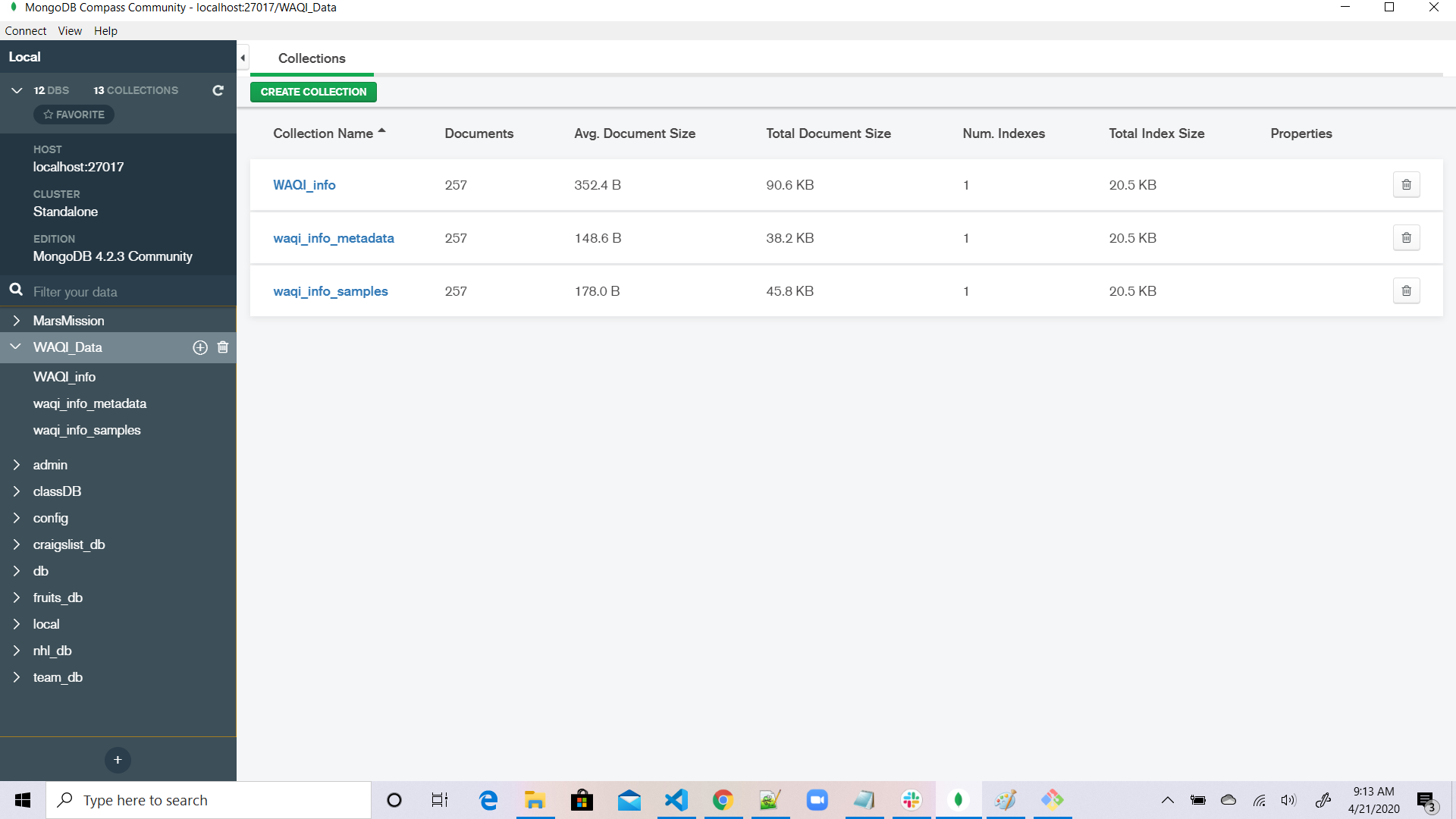1456x819 pixels.
Task: Select the Collections tab
Action: click(312, 58)
